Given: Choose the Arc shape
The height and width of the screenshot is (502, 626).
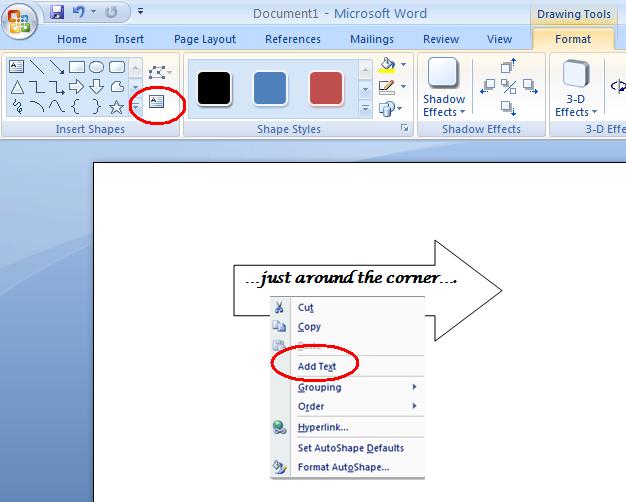Looking at the screenshot, I should (x=37, y=106).
